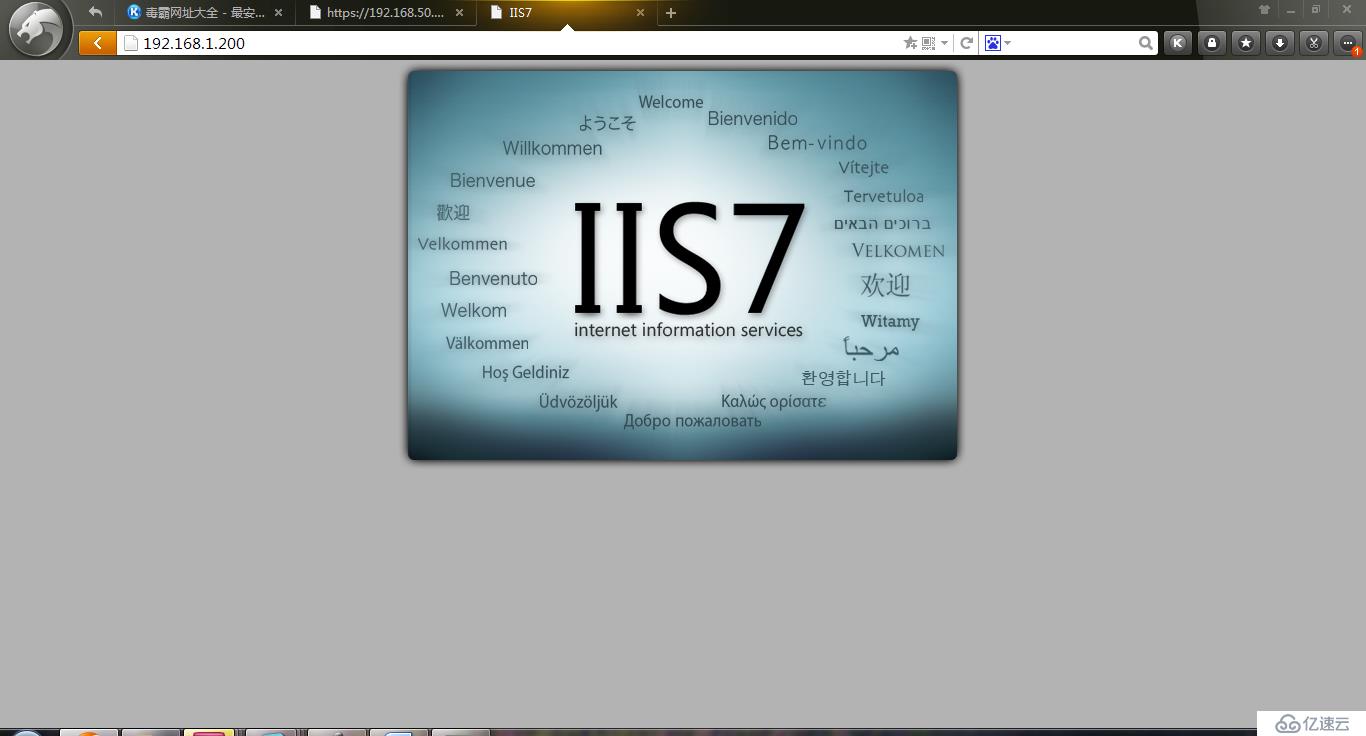Close the 毒霸网址大全 tab
This screenshot has width=1366, height=736.
pyautogui.click(x=278, y=13)
